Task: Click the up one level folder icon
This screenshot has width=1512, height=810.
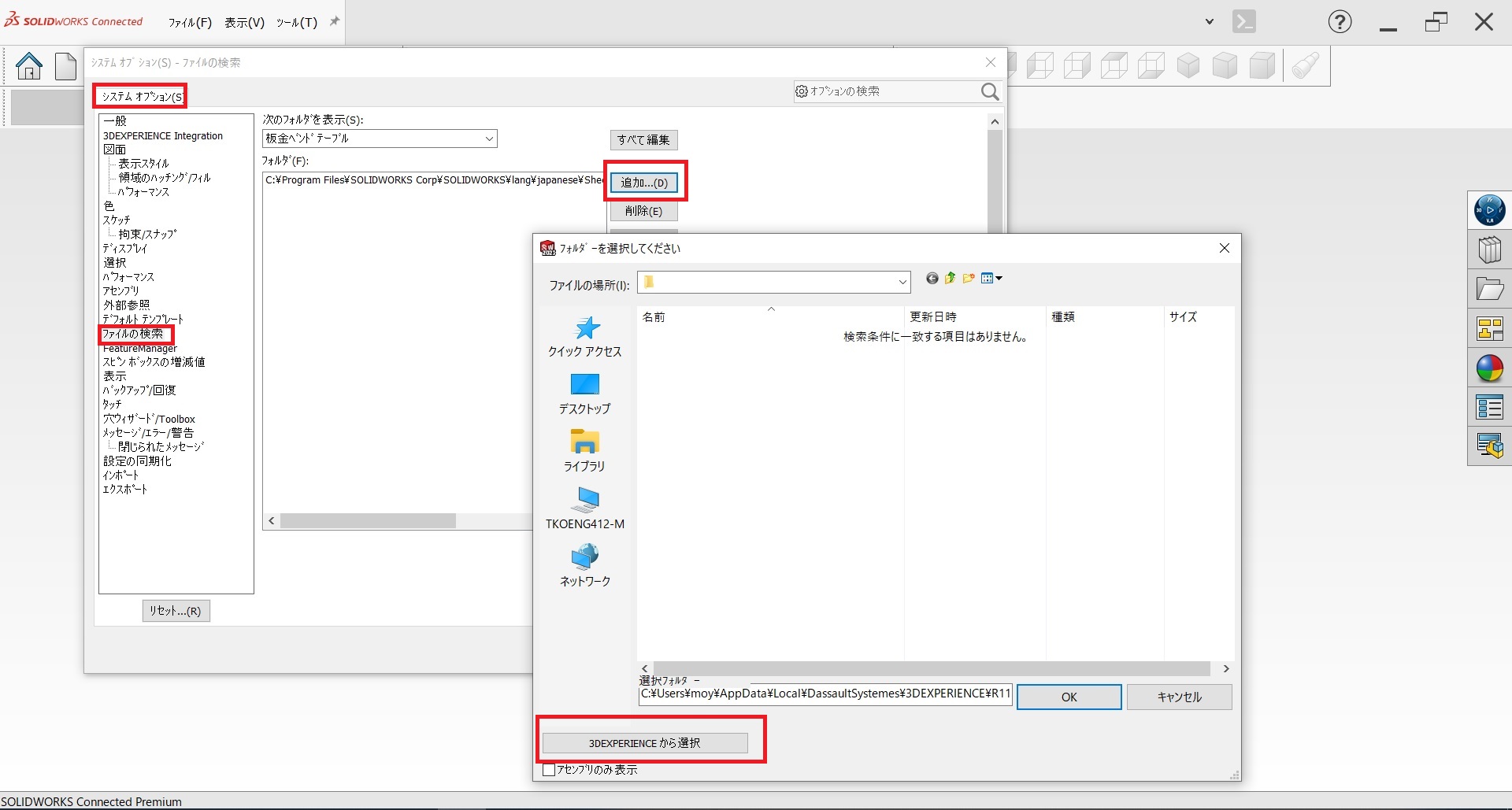Action: point(950,278)
